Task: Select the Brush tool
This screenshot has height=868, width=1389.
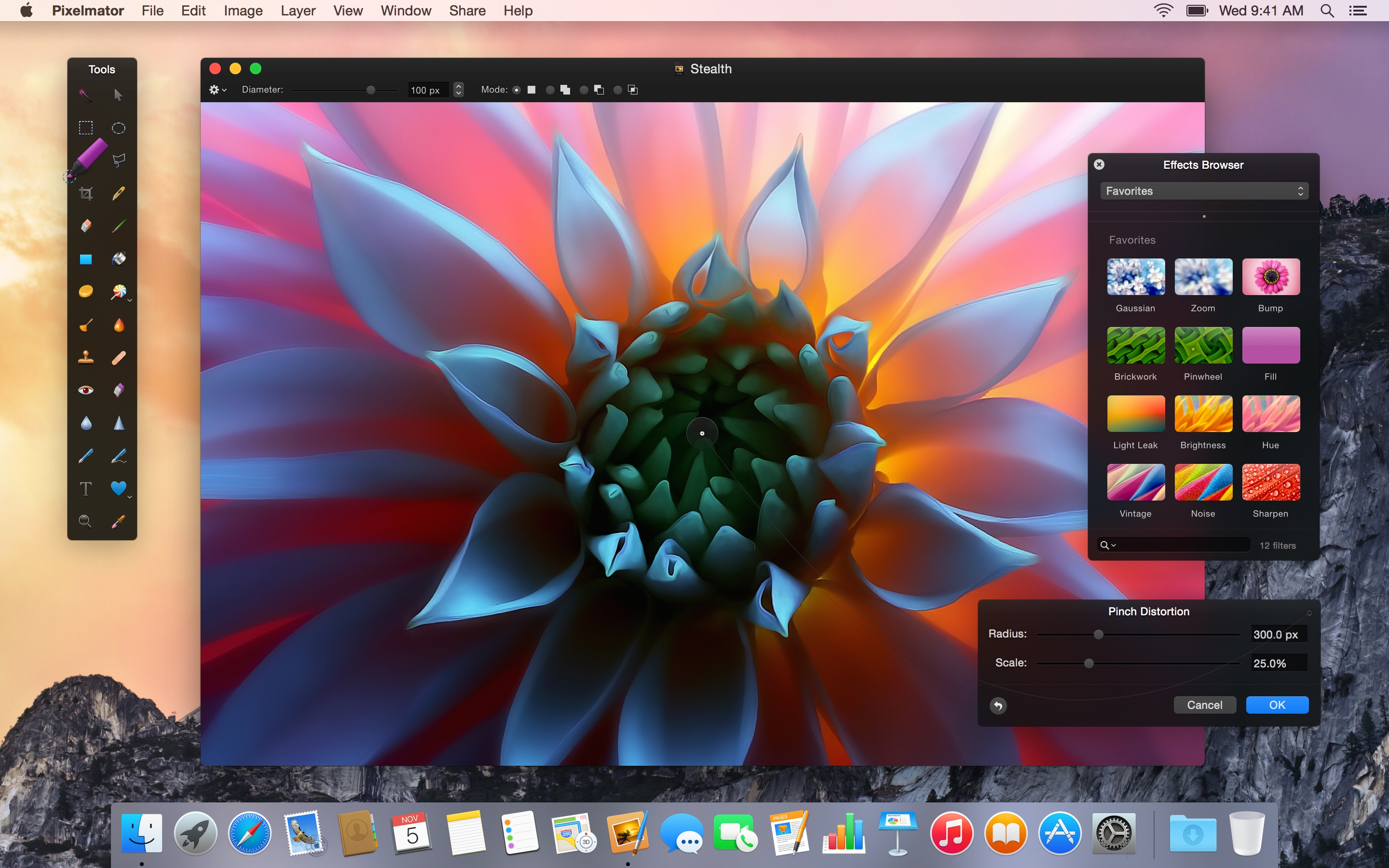Action: point(118,227)
